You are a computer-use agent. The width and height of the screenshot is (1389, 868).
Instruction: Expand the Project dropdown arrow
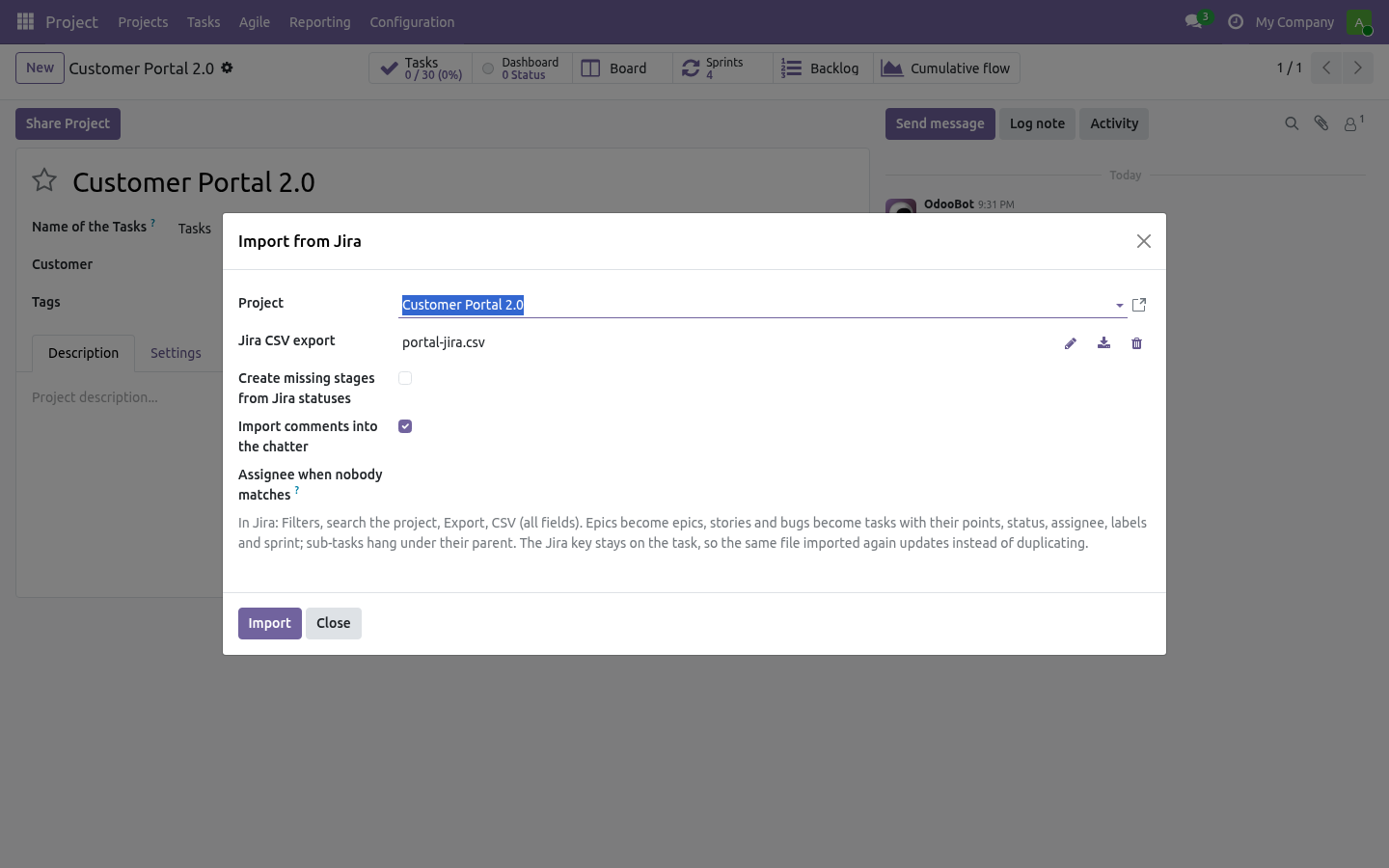coord(1119,306)
